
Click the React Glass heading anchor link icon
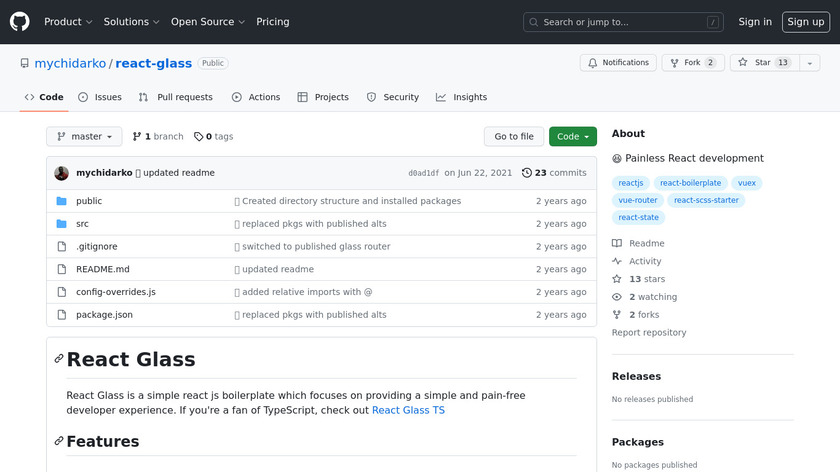59,359
